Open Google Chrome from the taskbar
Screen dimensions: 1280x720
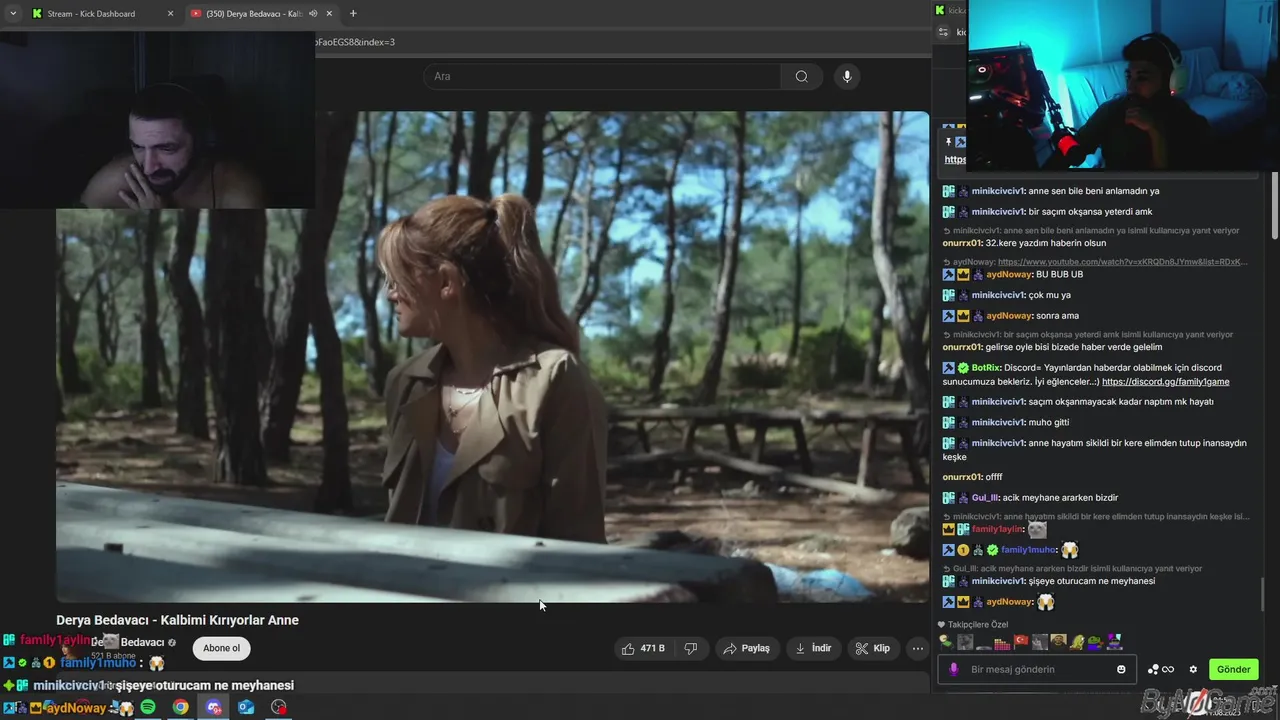[x=180, y=707]
